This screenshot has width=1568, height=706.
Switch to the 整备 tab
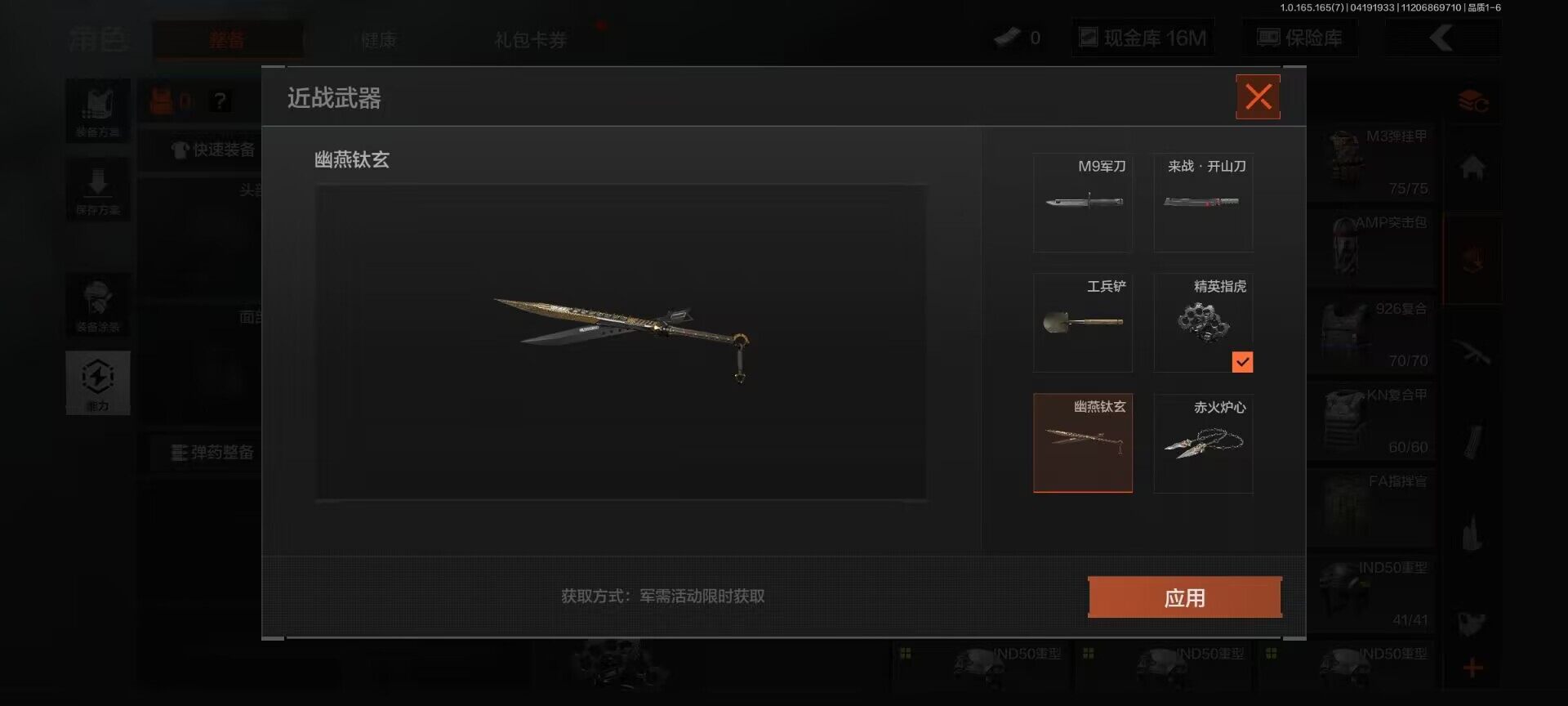[227, 39]
